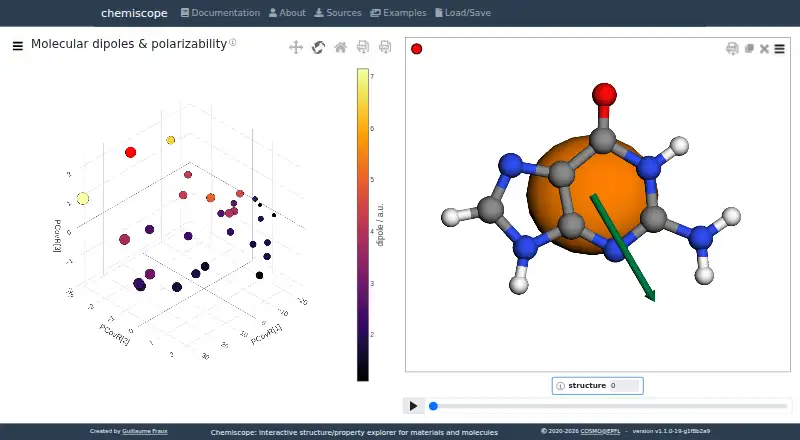Click the first download plot image icon
Screen dimensions: 800x440
pyautogui.click(x=363, y=47)
